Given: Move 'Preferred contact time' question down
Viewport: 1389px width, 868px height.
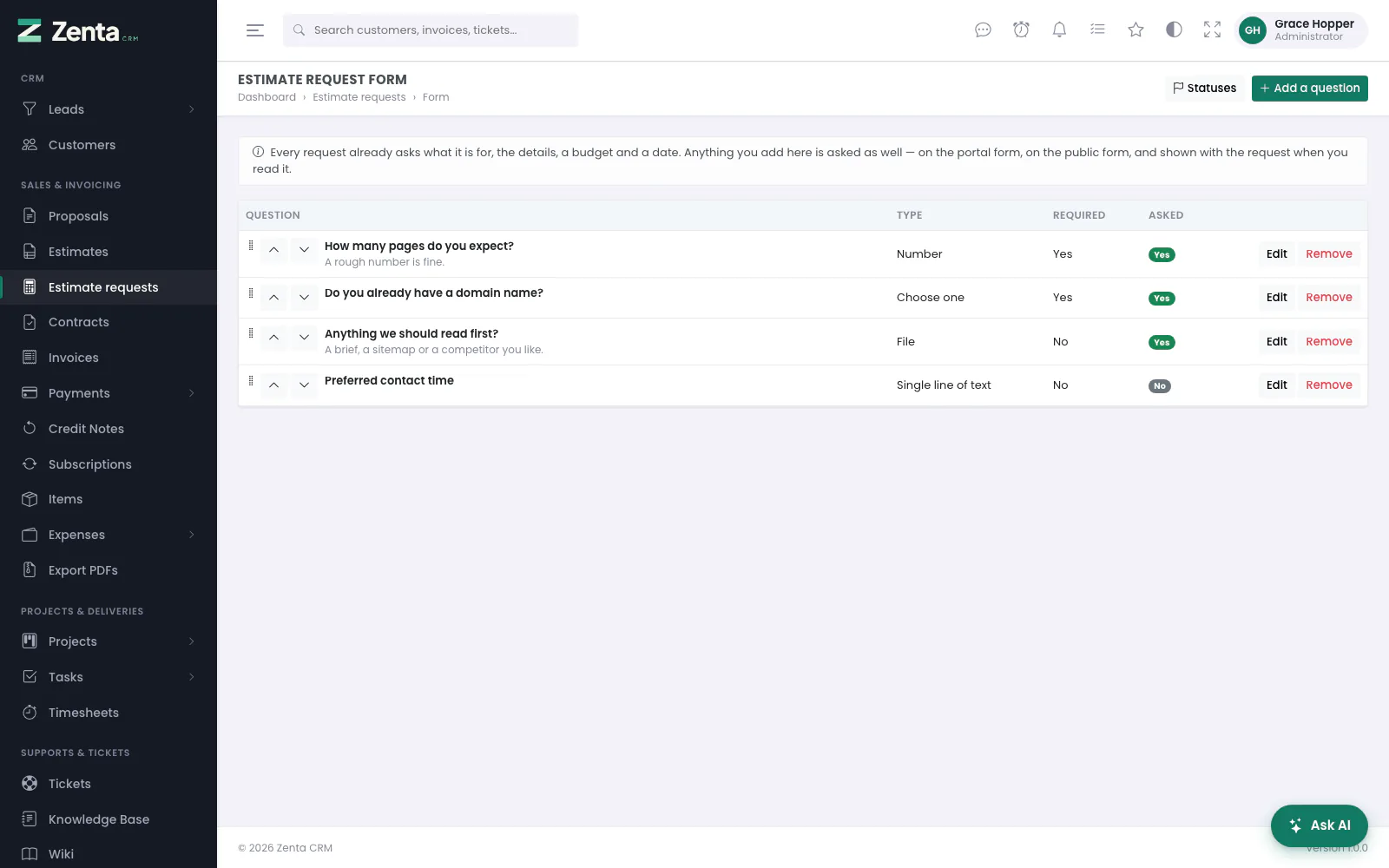Looking at the screenshot, I should coord(304,385).
